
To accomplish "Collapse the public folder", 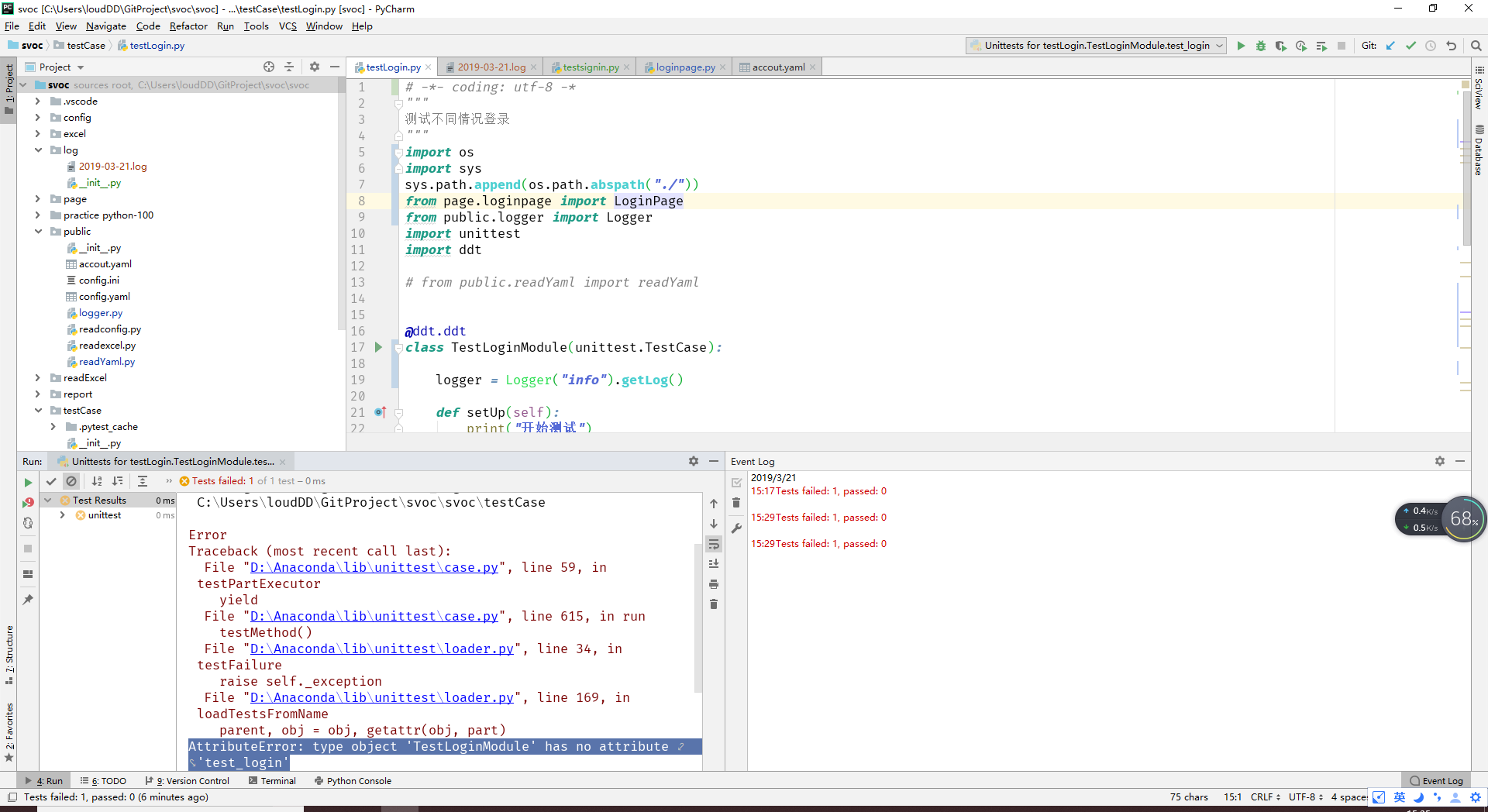I will coord(37,232).
